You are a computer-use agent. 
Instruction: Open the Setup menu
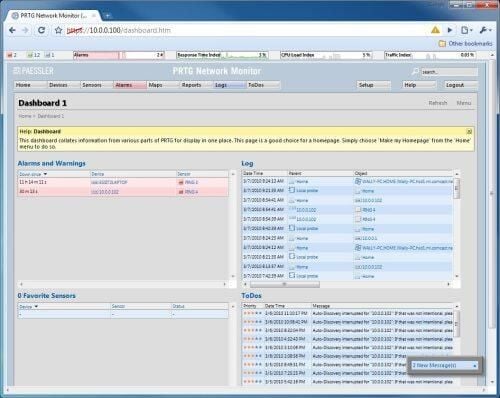373,85
